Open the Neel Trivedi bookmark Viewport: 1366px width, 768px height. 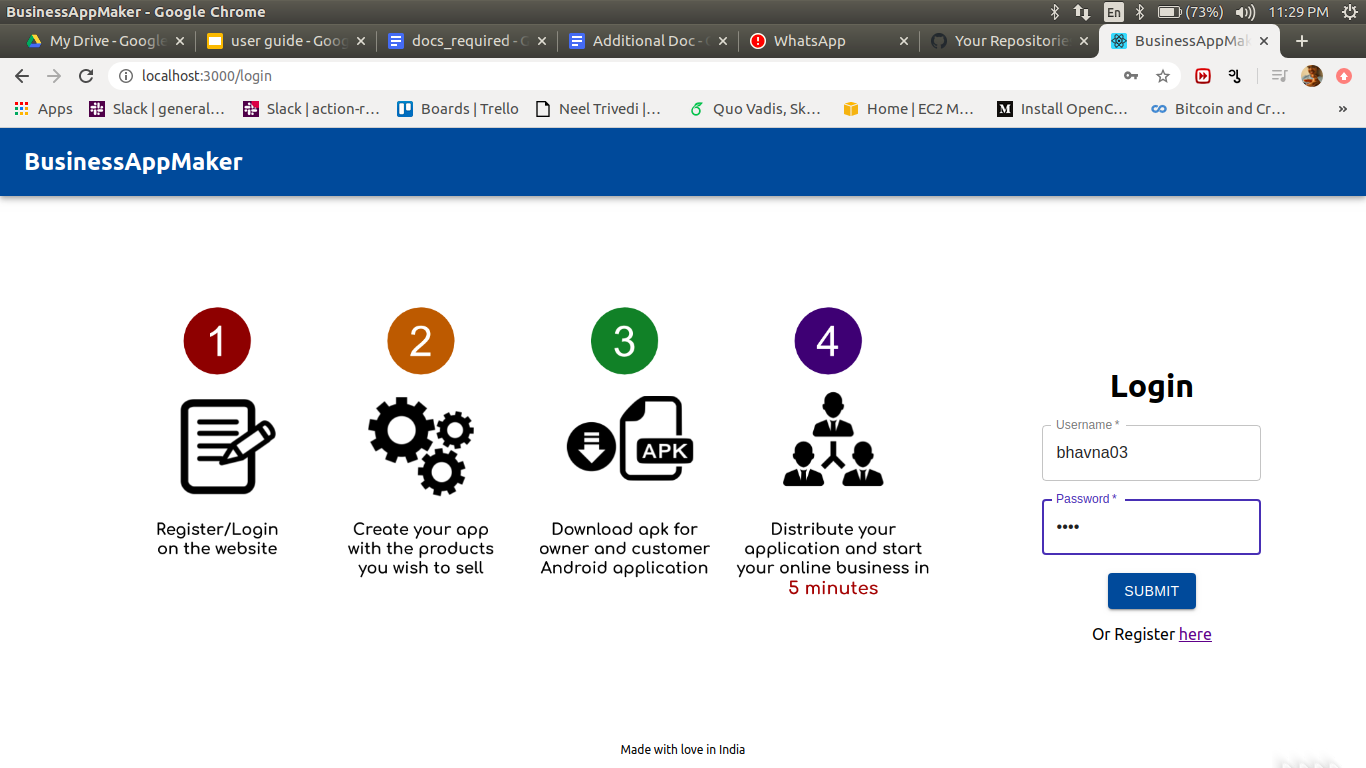pyautogui.click(x=600, y=109)
